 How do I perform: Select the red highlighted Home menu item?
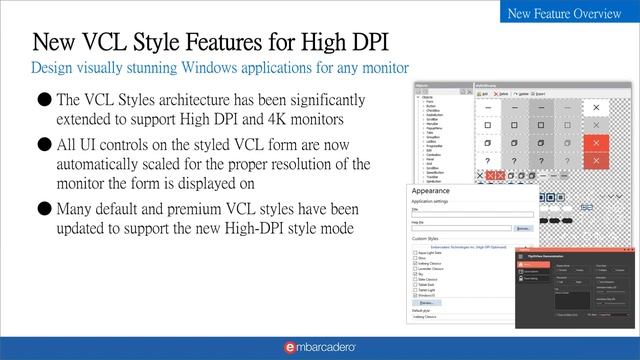[533, 265]
